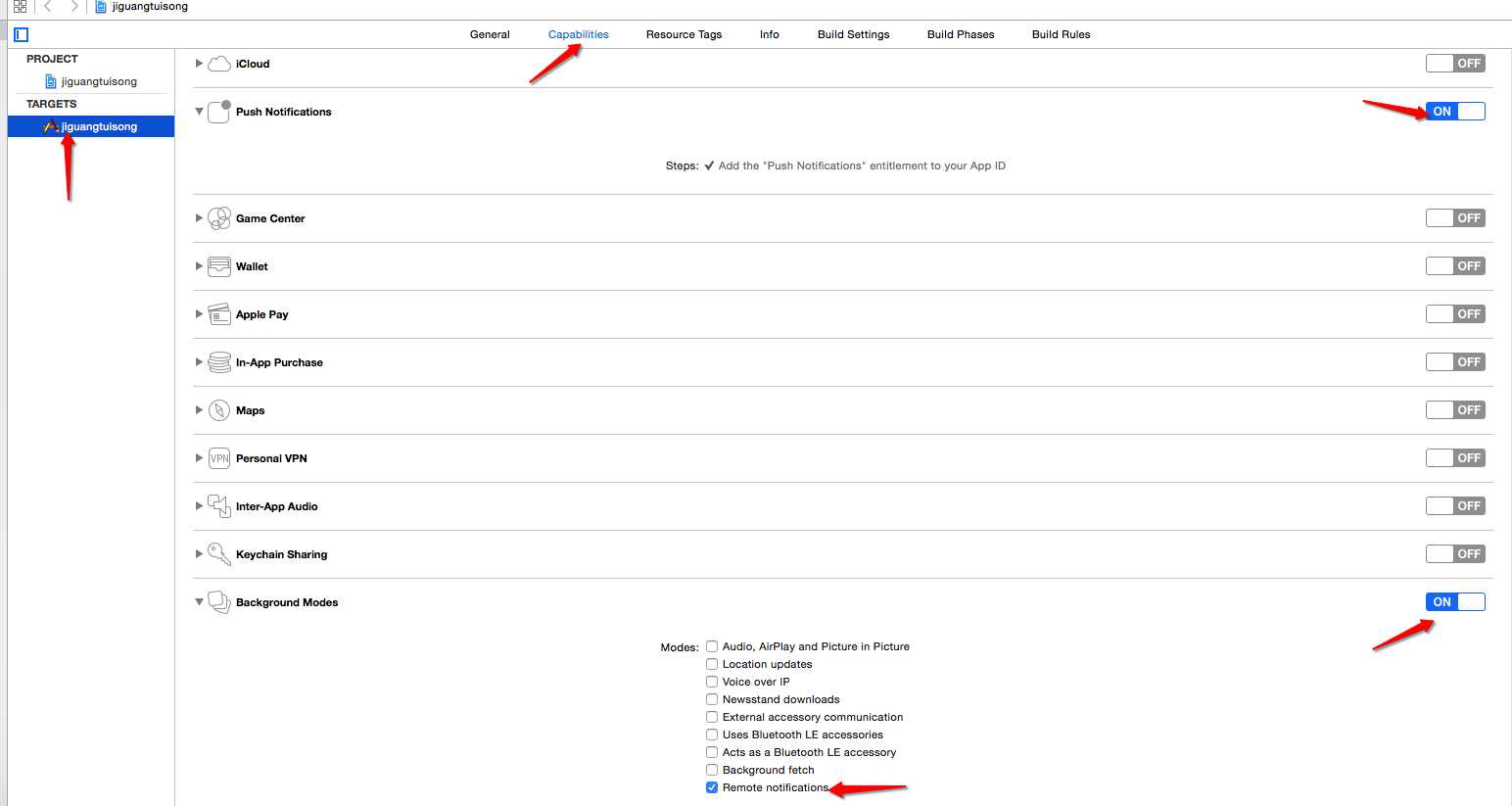Click jiguangtuisong name in the path bar
Viewport: 1512px width, 806px height.
tap(150, 7)
